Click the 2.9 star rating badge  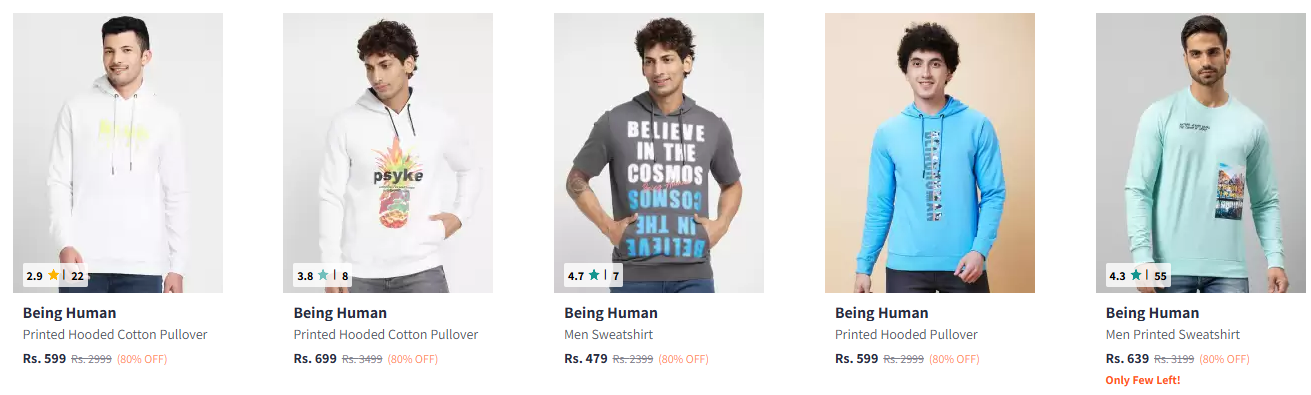56,275
